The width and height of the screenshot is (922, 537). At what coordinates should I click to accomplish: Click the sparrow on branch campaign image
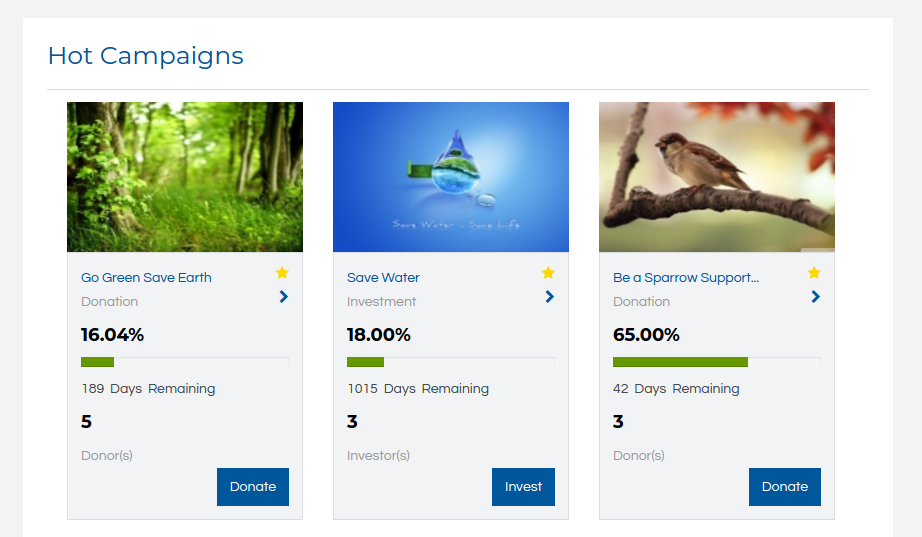tap(717, 177)
